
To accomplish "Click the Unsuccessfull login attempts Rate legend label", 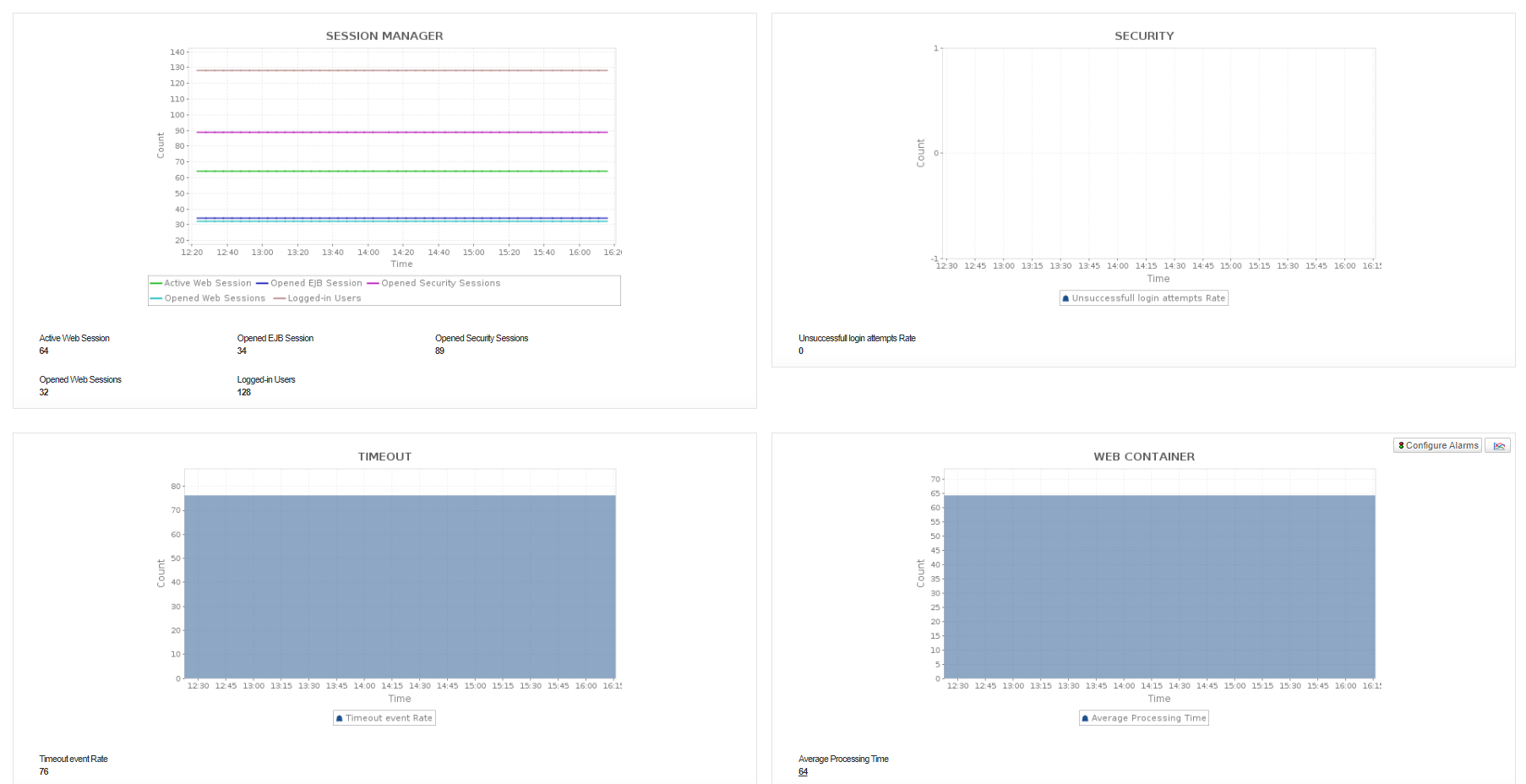I will [1149, 297].
